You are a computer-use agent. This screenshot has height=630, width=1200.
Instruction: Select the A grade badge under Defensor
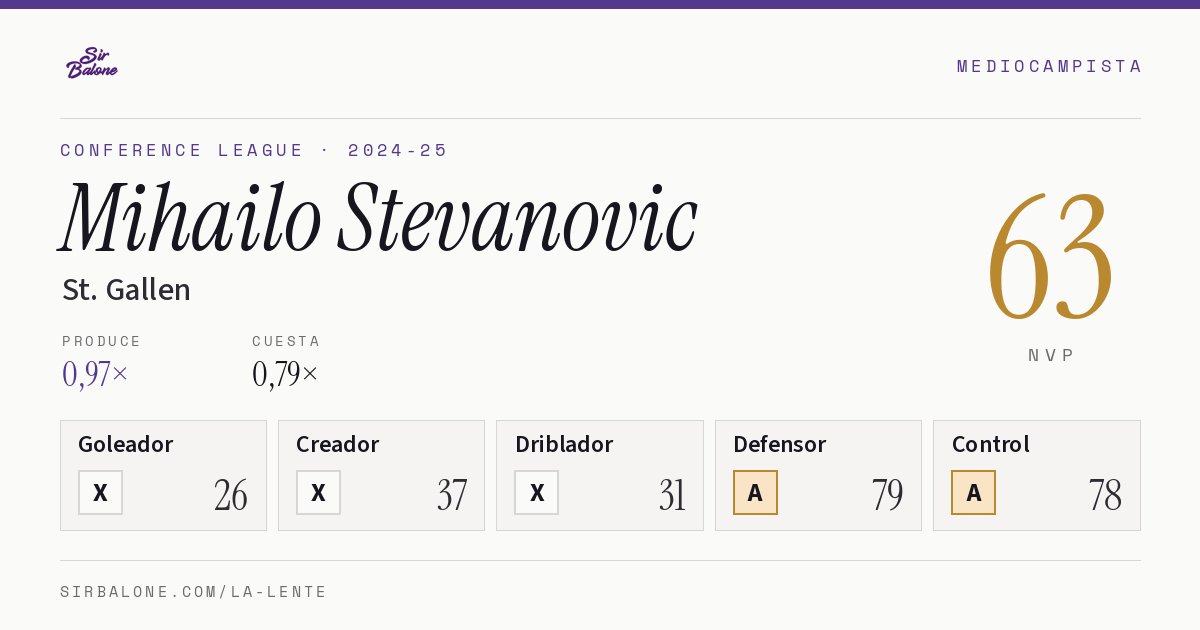coord(755,492)
